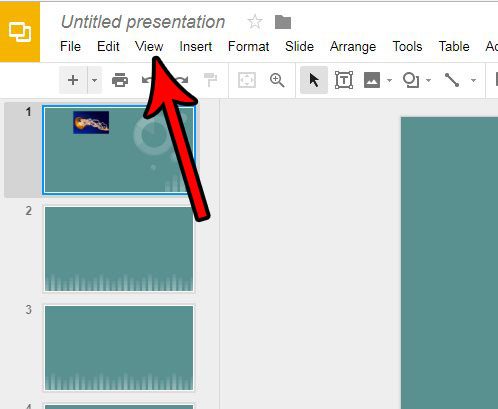
Task: Open the move-to-folder icon
Action: coord(283,22)
